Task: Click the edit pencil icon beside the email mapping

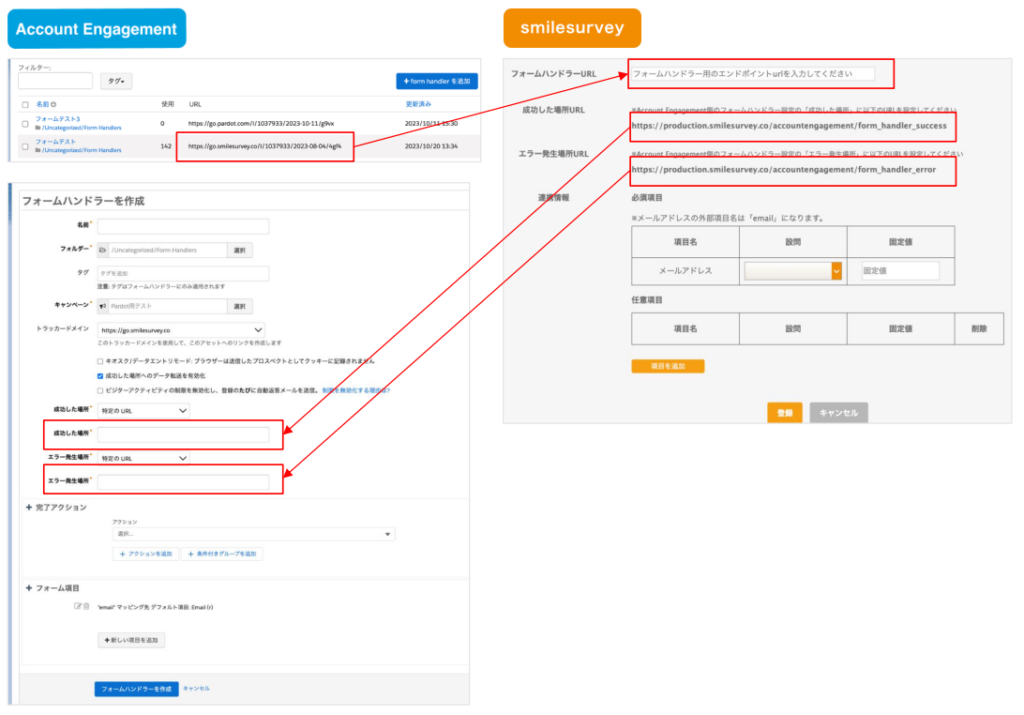Action: 77,607
